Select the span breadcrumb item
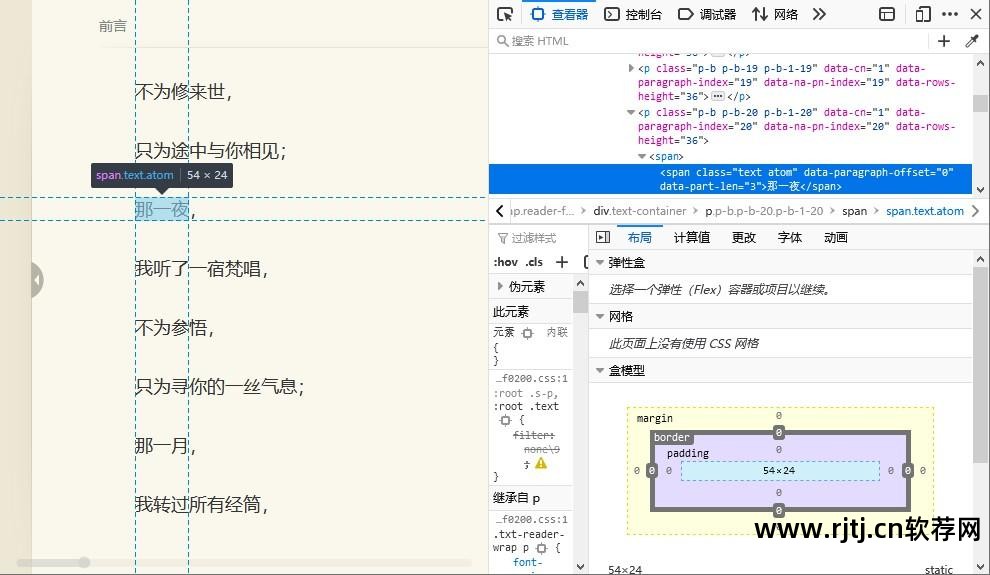 click(x=854, y=211)
